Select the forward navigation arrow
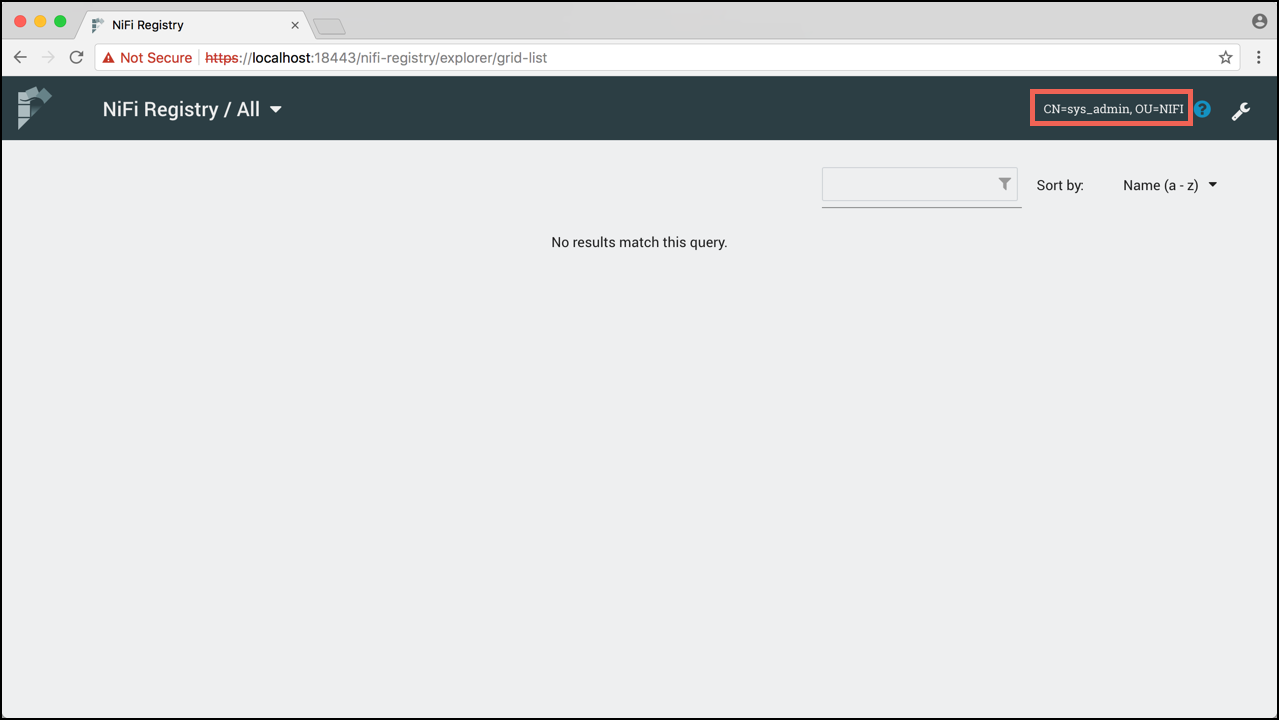1279x720 pixels. point(48,57)
